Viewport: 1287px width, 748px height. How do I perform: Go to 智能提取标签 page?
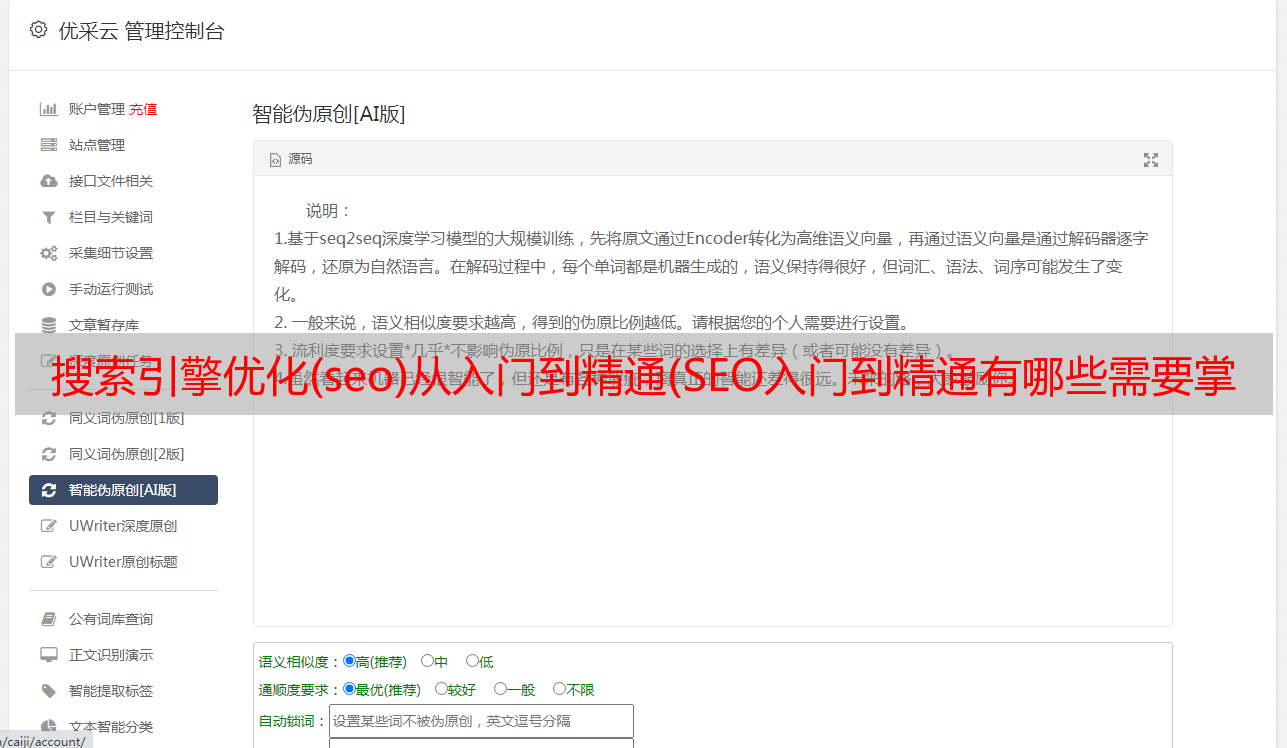point(111,691)
